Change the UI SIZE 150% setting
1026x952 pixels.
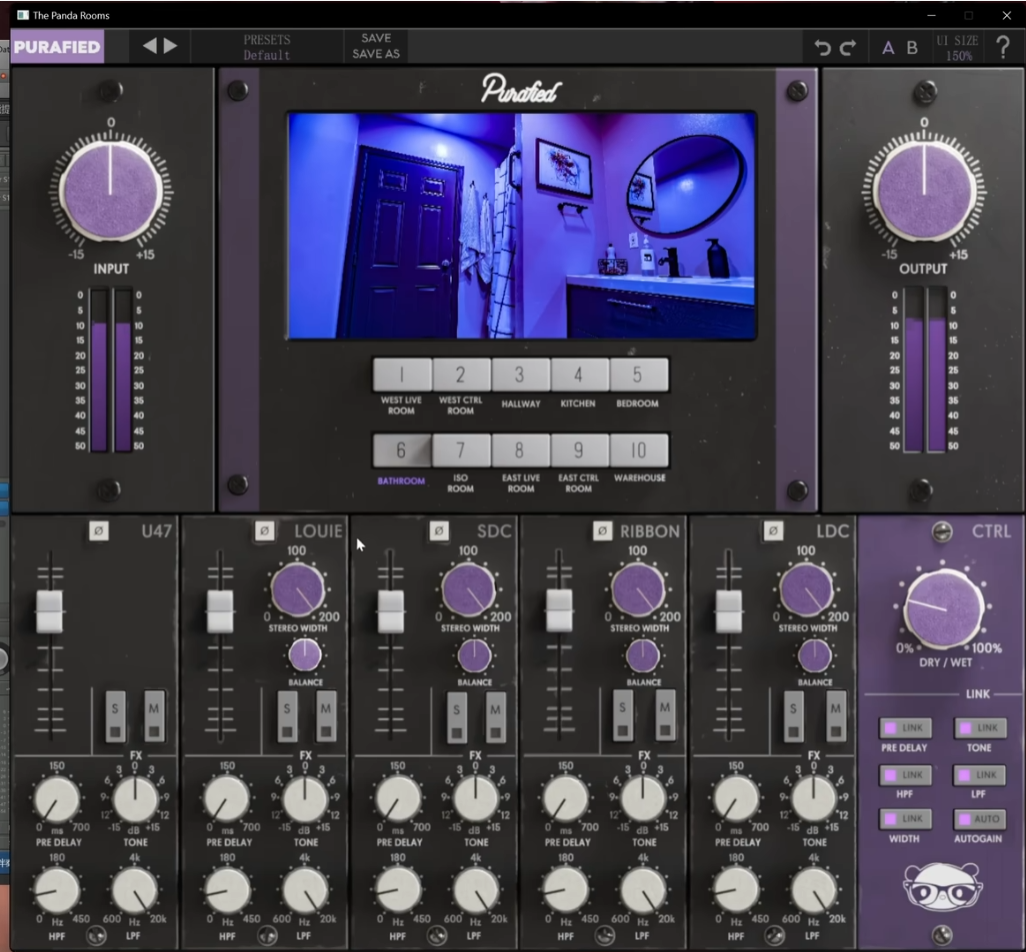(957, 48)
